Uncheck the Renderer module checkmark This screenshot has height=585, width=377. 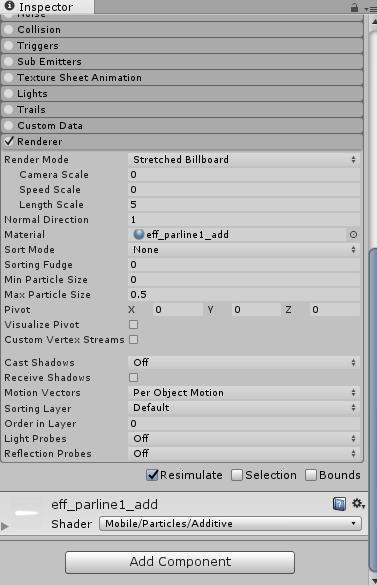[x=9, y=141]
